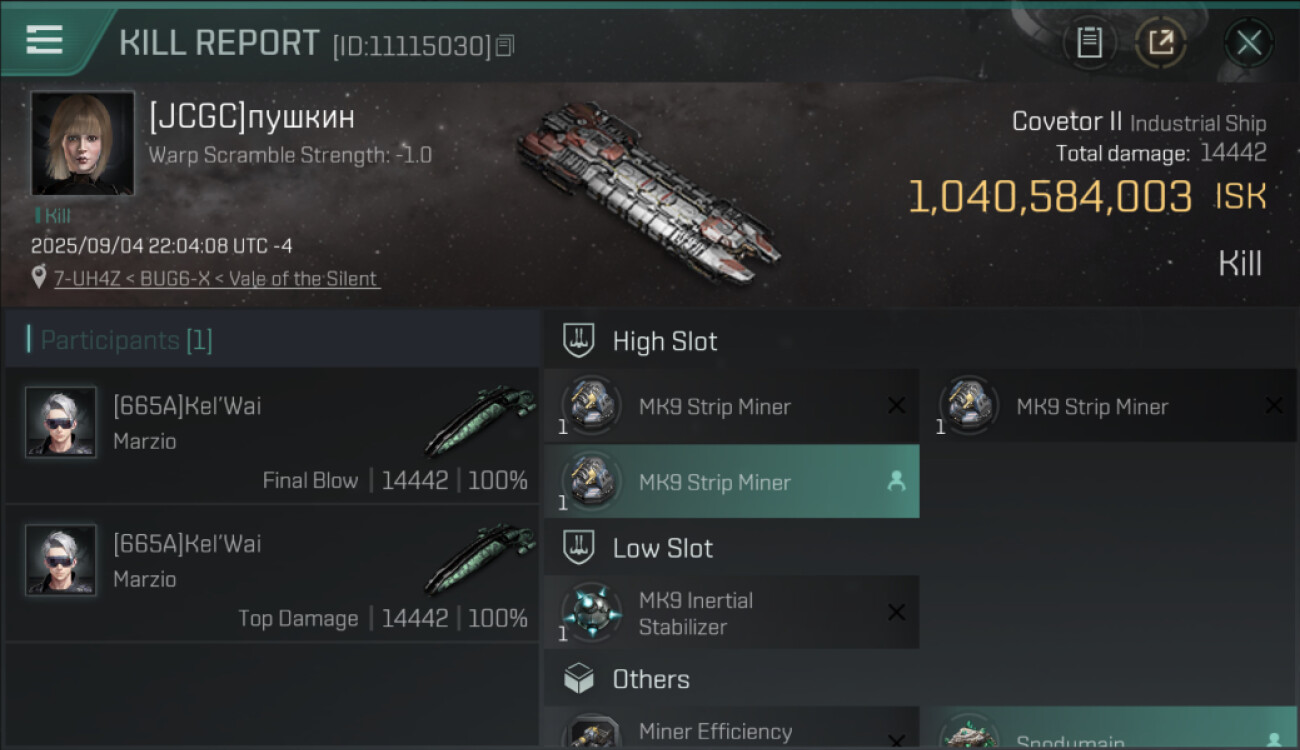Viewport: 1300px width, 750px height.
Task: Click the Final Blow pilot portrait
Action: [61, 422]
